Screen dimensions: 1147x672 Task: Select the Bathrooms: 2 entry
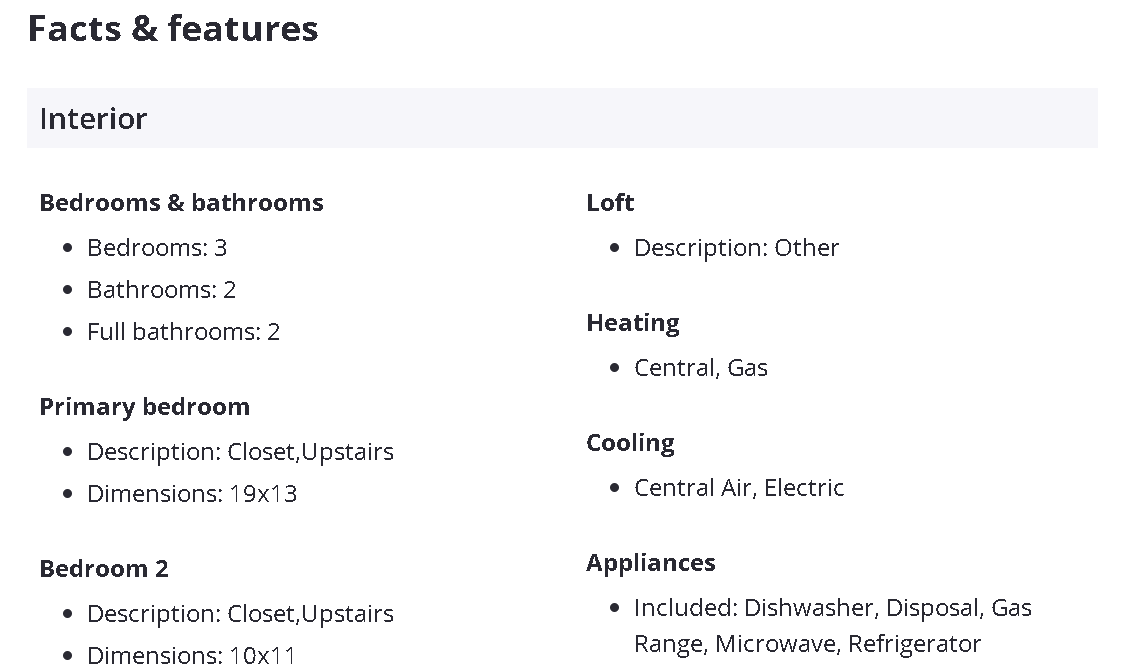161,290
